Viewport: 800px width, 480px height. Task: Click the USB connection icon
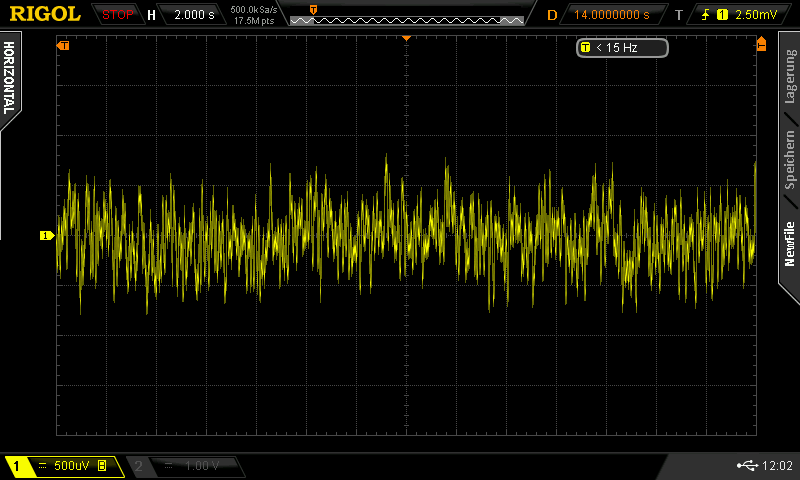pyautogui.click(x=747, y=465)
